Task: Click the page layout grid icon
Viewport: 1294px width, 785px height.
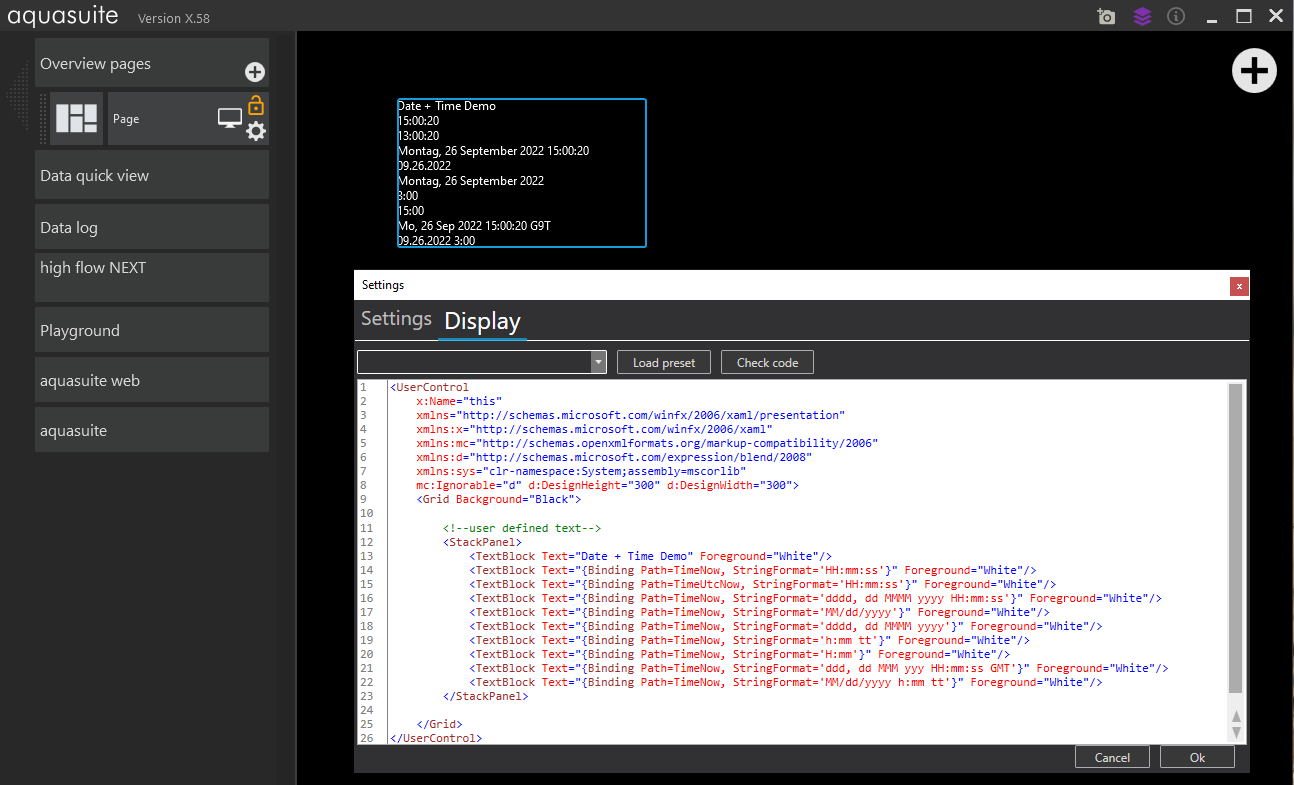Action: tap(77, 118)
